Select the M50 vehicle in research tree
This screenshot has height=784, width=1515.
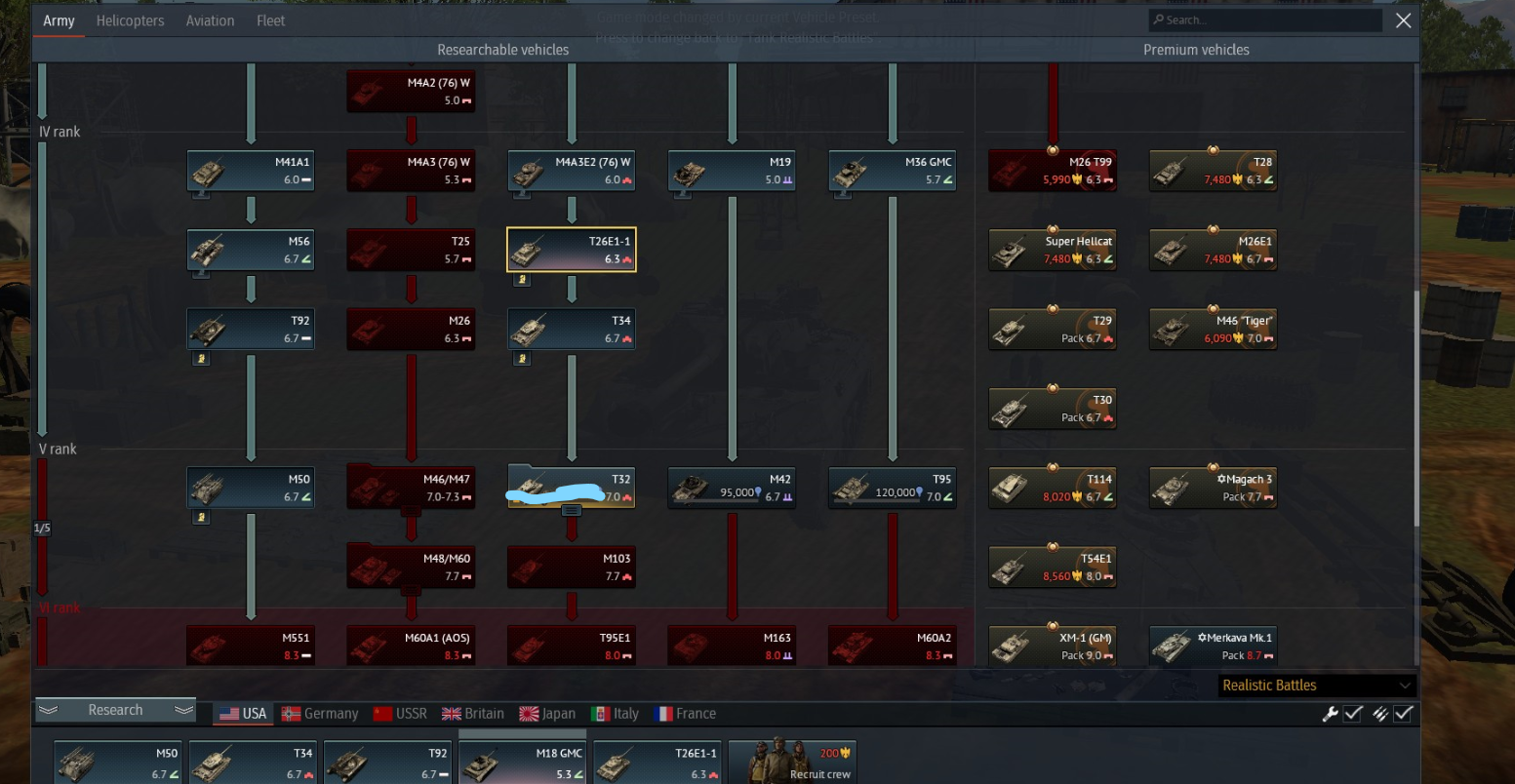coord(251,488)
